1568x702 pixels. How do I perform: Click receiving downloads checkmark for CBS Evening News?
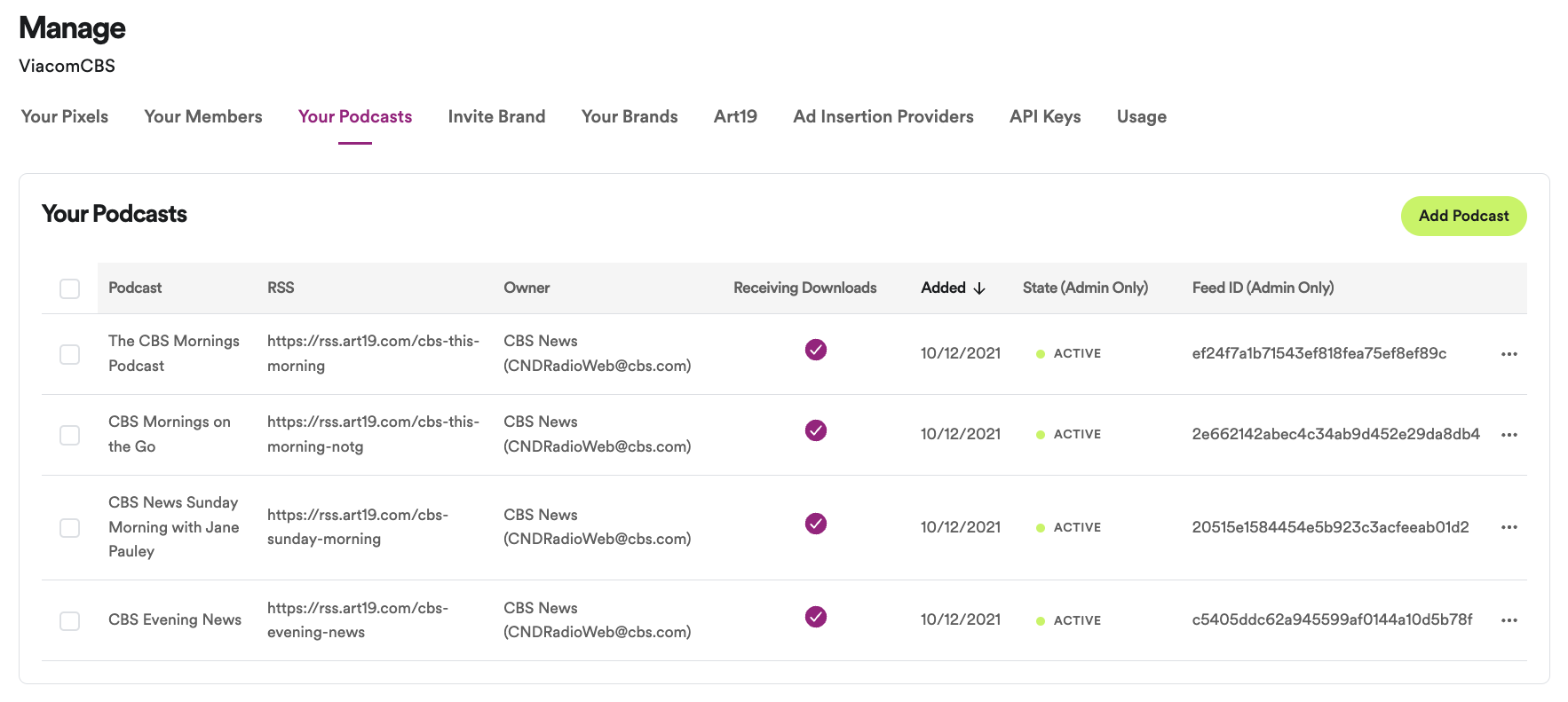click(816, 617)
